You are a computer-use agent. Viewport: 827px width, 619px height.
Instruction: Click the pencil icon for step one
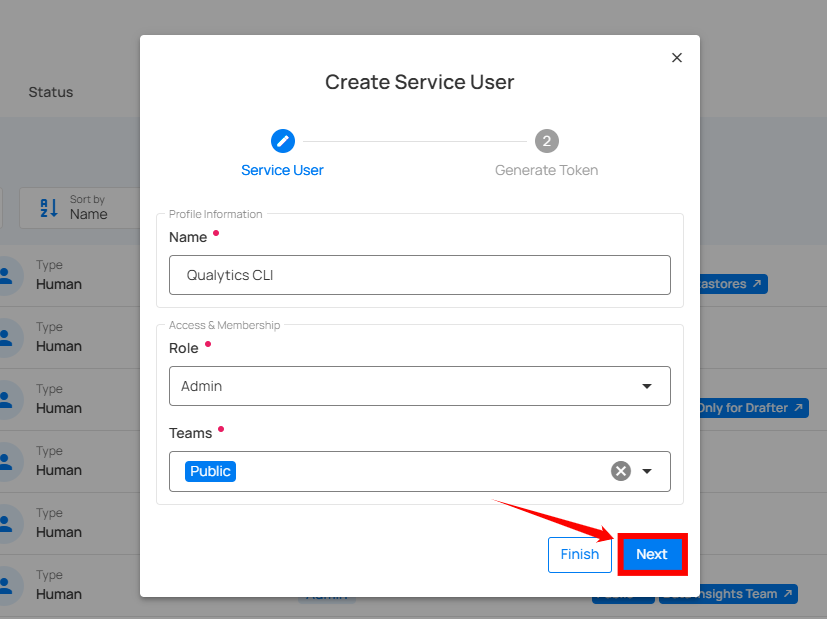click(x=283, y=141)
